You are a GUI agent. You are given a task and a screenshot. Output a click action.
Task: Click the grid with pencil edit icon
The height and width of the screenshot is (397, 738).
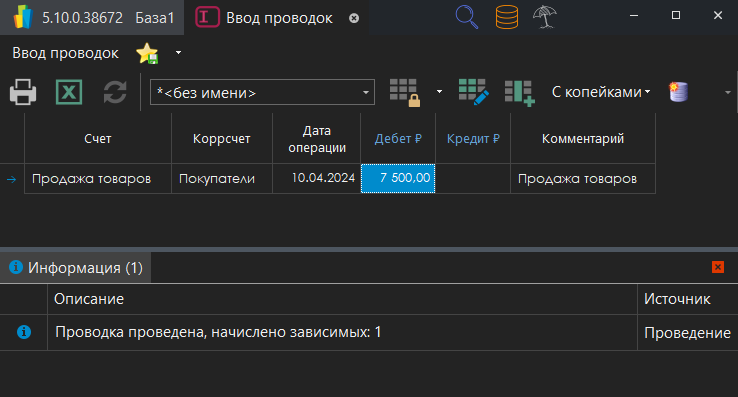click(x=473, y=92)
